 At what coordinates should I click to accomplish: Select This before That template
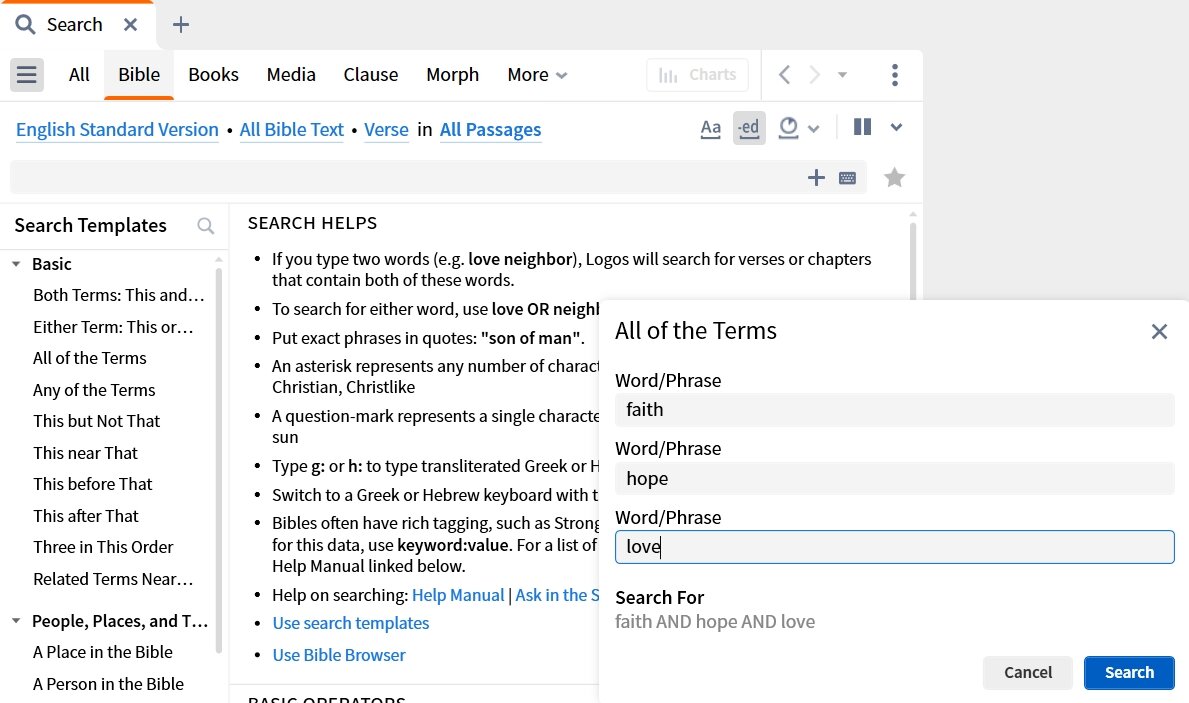point(93,484)
